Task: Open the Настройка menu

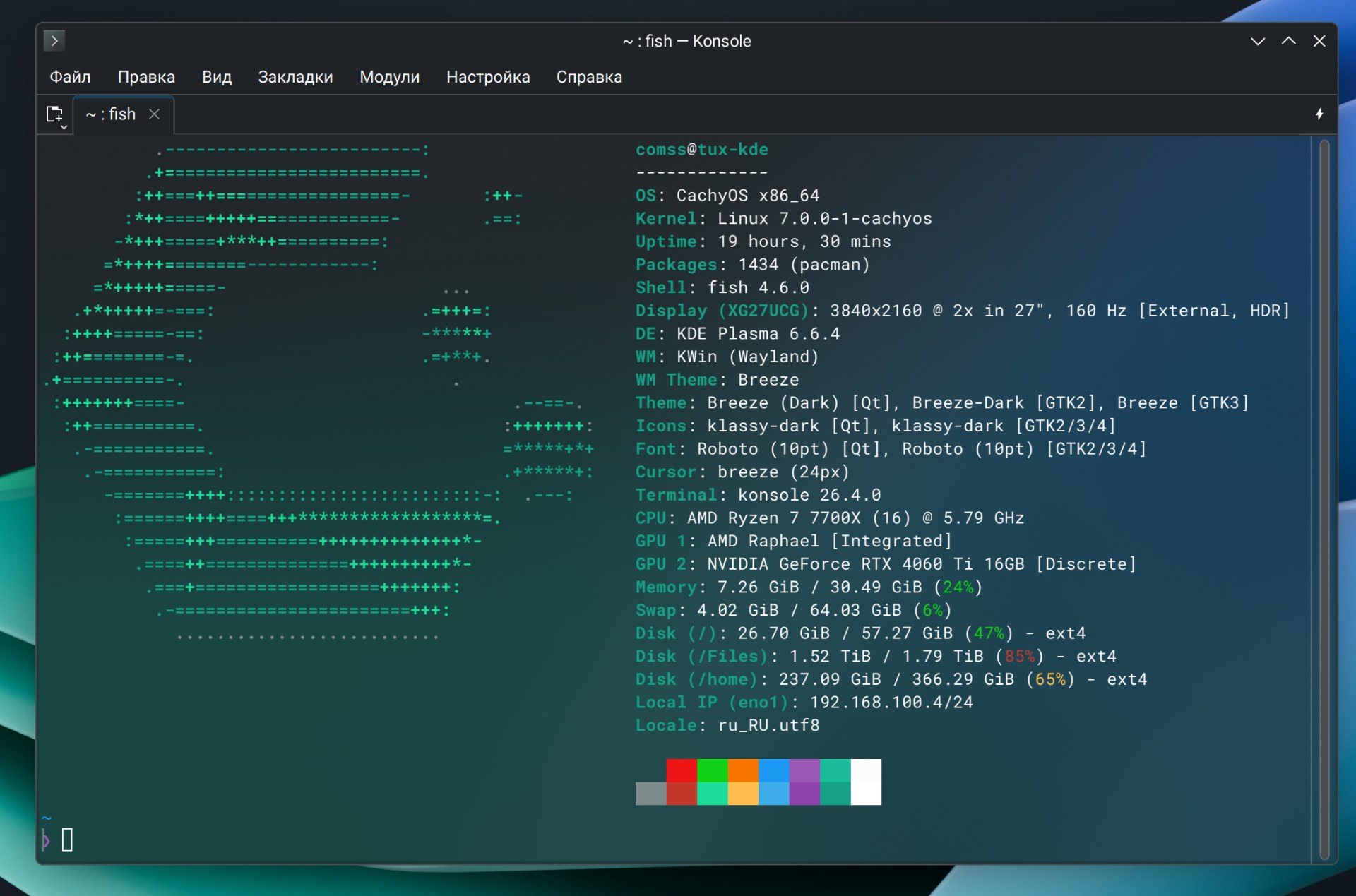Action: point(487,77)
